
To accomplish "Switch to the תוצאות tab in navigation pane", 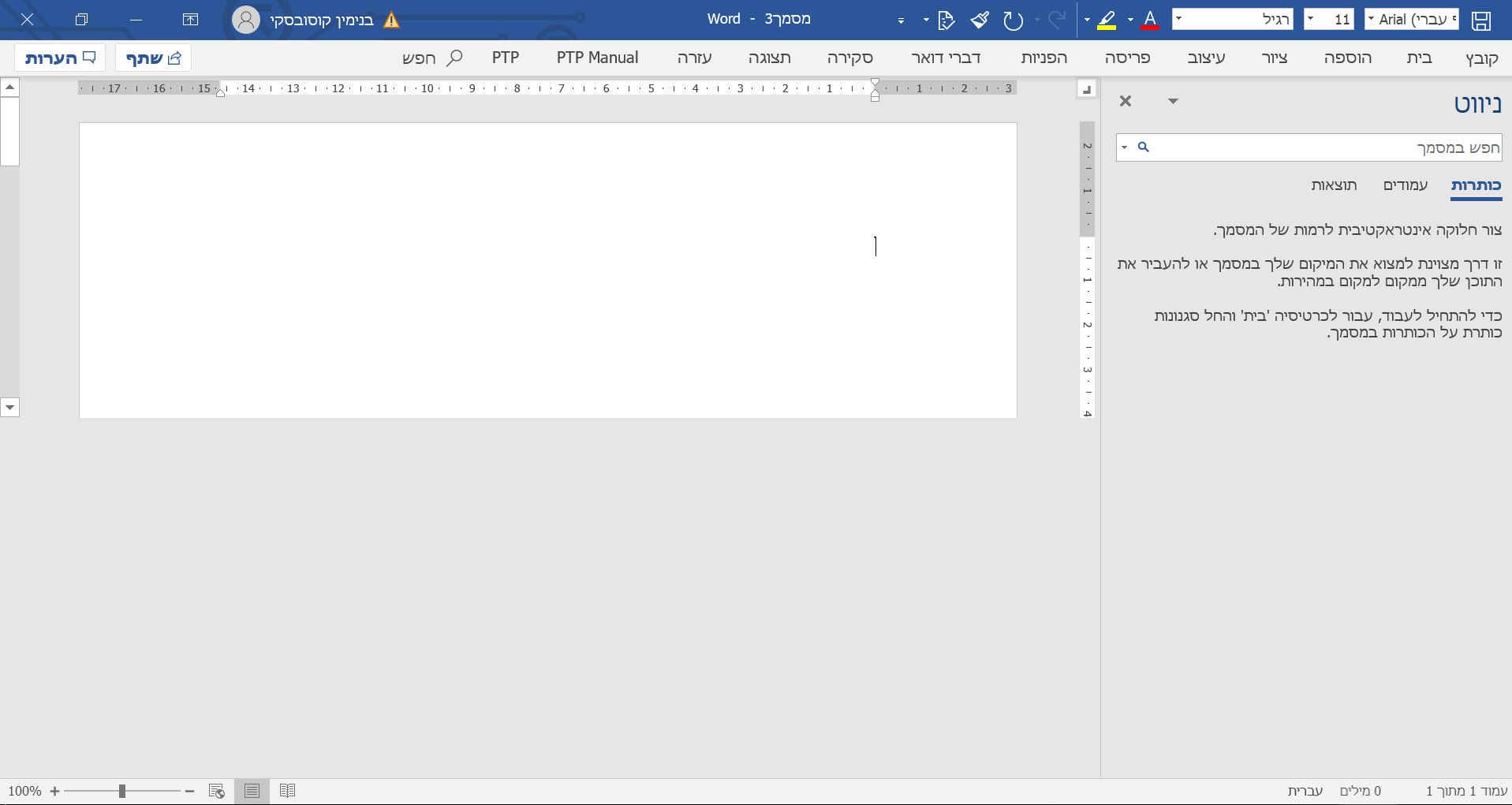I will click(1334, 185).
